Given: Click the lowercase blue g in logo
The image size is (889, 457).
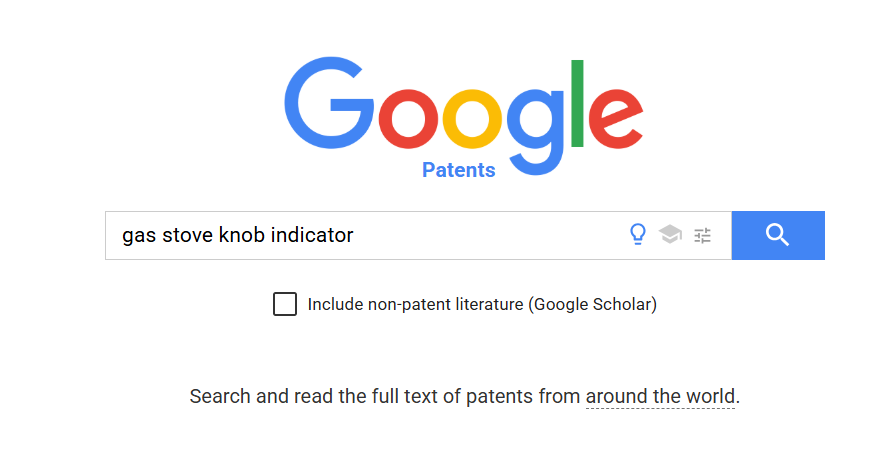Looking at the screenshot, I should (x=535, y=128).
